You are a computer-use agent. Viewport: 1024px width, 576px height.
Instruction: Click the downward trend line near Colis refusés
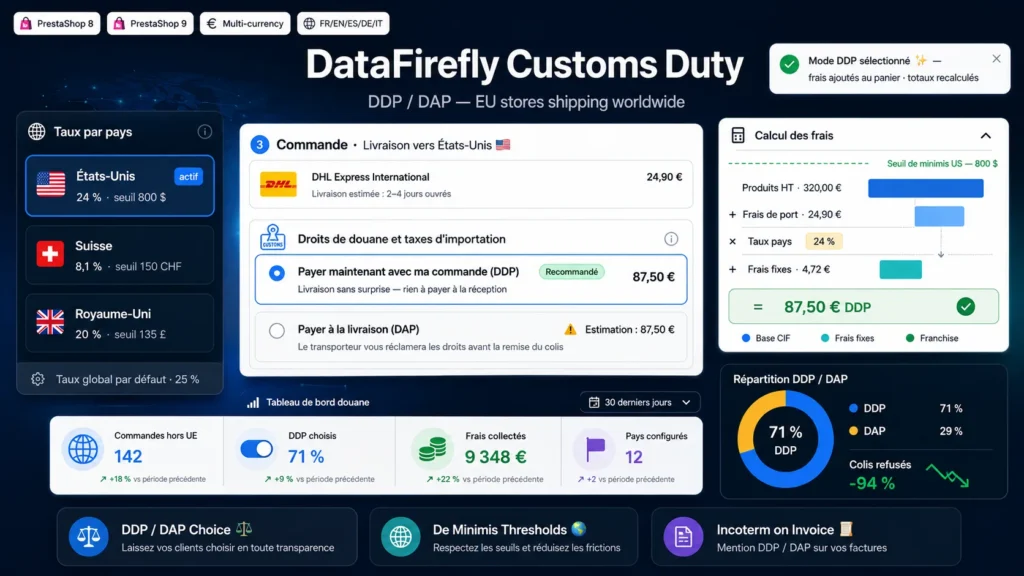click(x=948, y=476)
